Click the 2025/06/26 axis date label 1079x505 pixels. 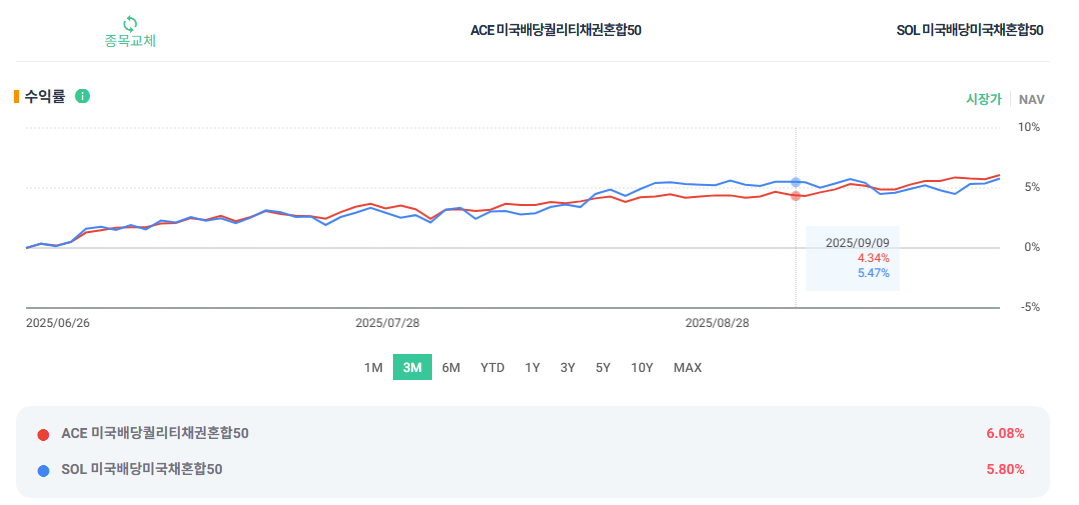58,323
